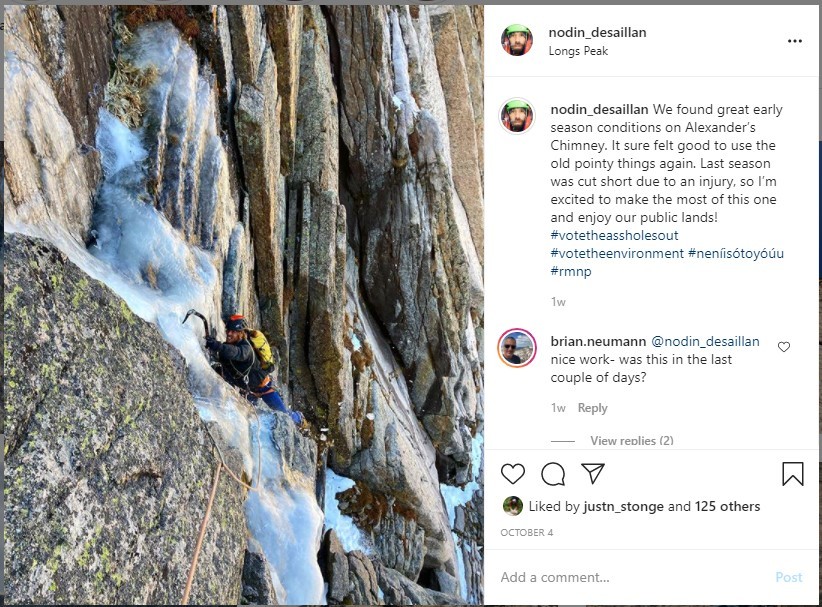
Task: Click the caption's nodin_desaillan avatar
Action: click(517, 116)
